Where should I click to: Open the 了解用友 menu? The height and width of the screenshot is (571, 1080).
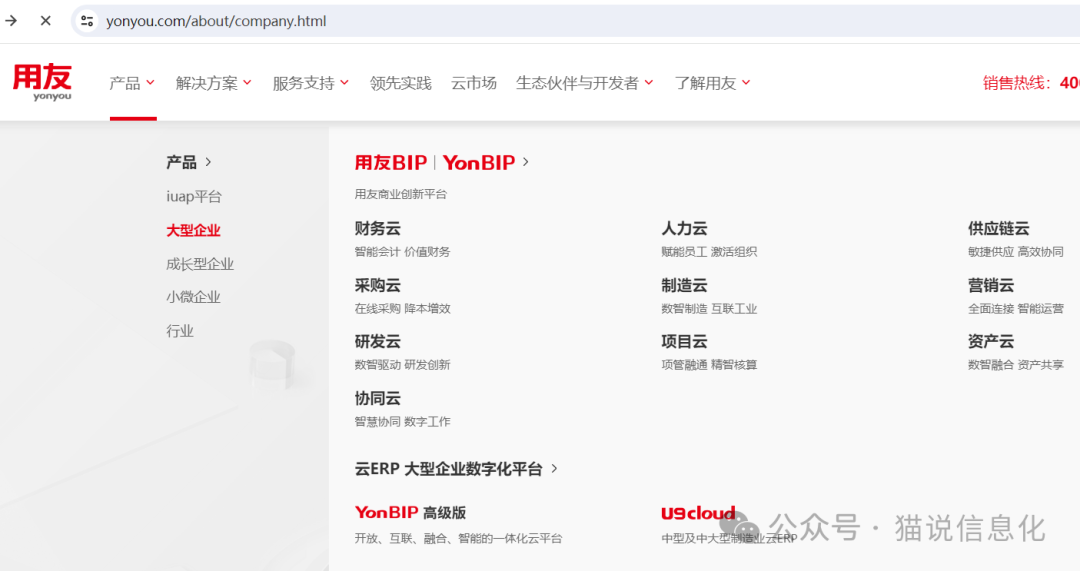[x=705, y=83]
